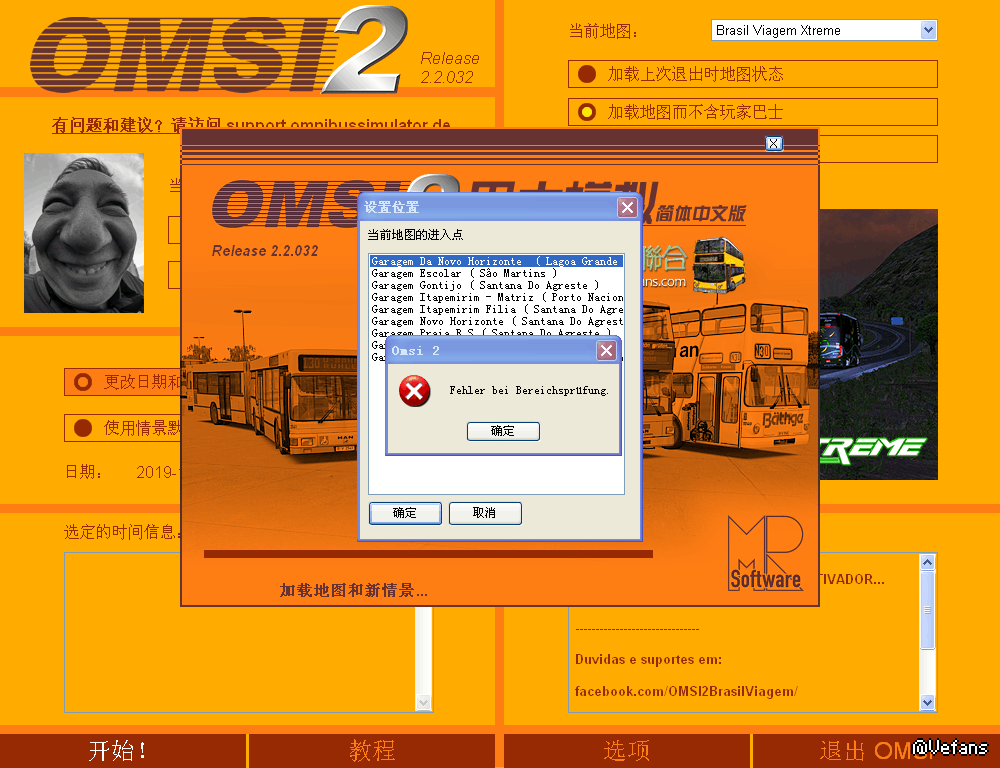Screen dimensions: 1000x768
Task: Select 加载地图而不含玩家巴士 radio option
Action: tap(753, 112)
